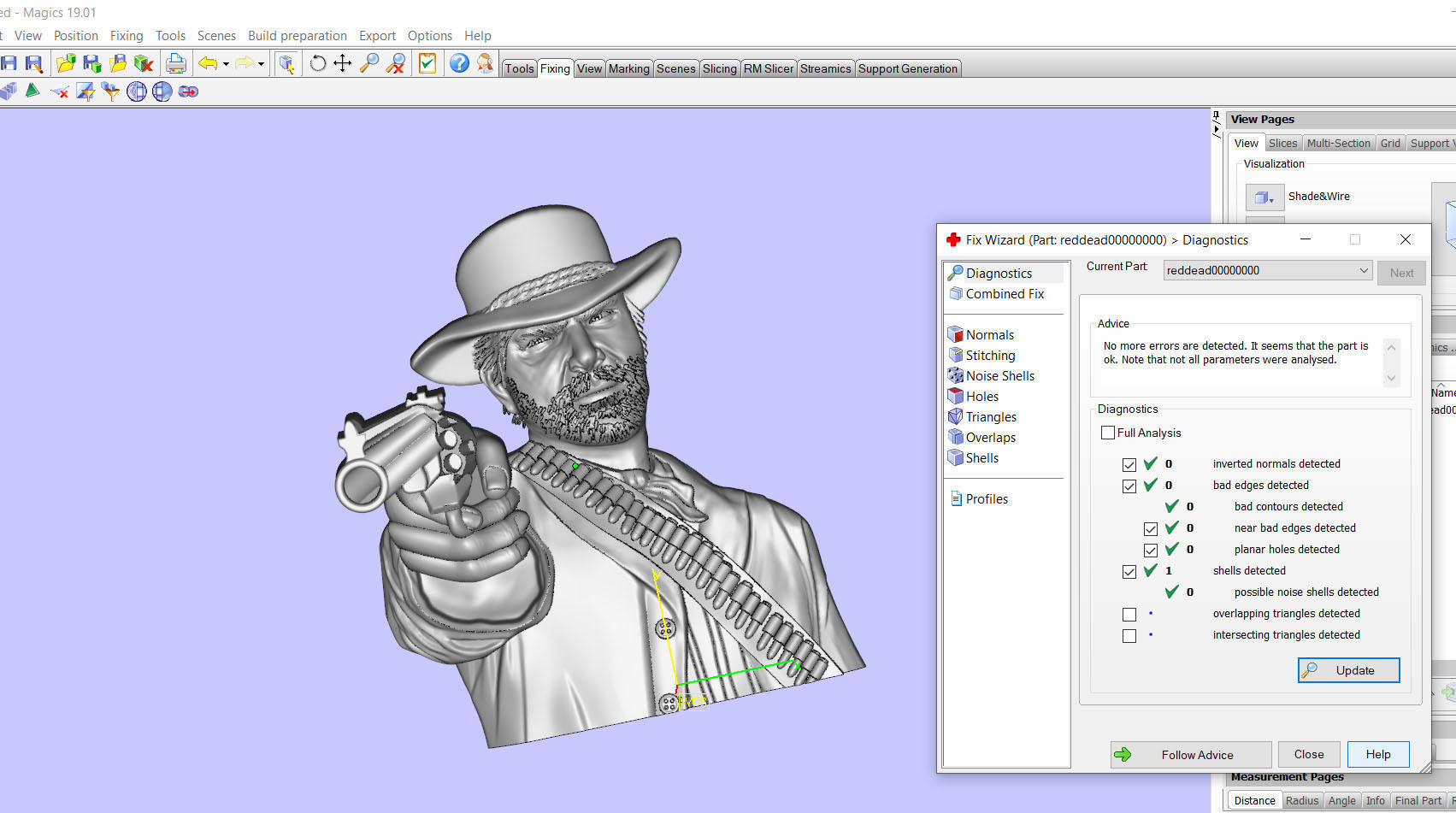This screenshot has height=813, width=1456.
Task: Click the Save part icon with green cube
Action: tap(92, 63)
